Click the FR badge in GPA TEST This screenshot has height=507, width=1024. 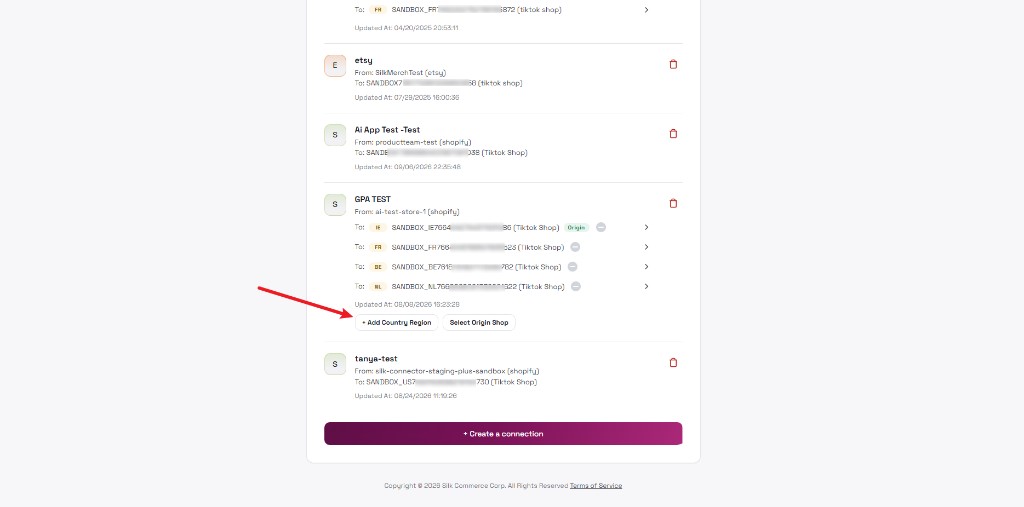[377, 247]
